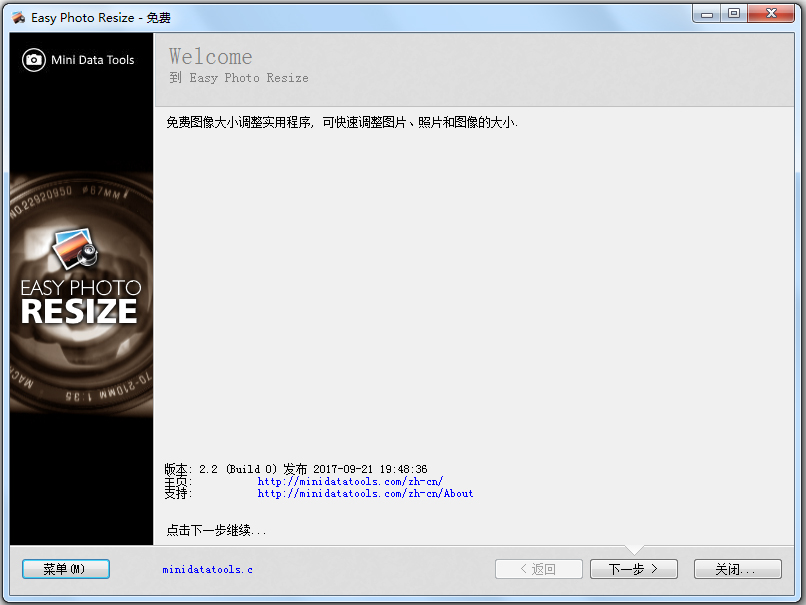Open the minidatatools.com/zh-cn/About support link
806x605 pixels.
365,493
